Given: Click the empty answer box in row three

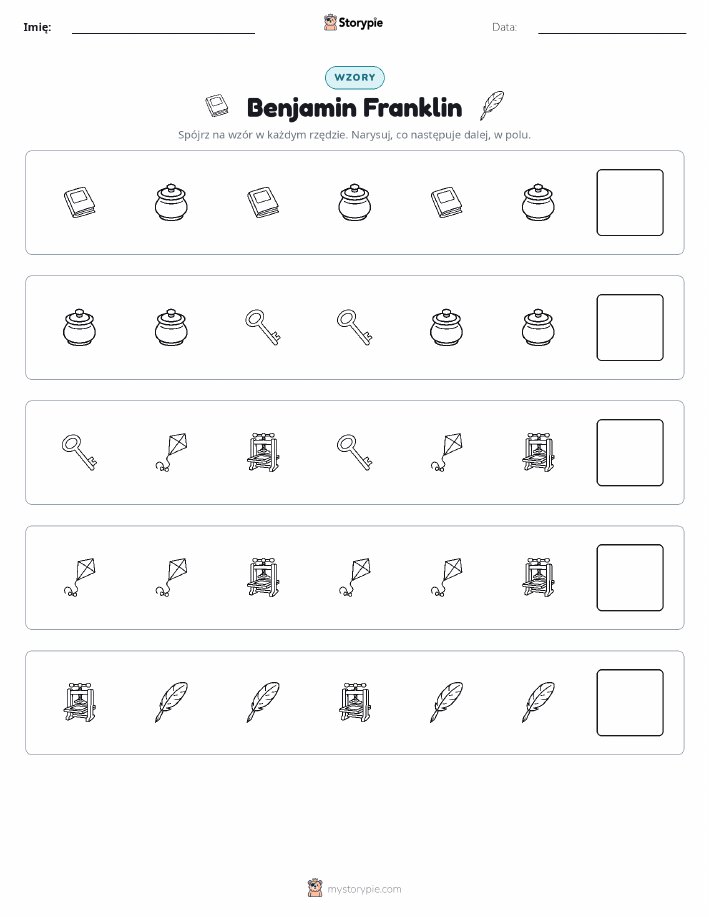Looking at the screenshot, I should tap(630, 452).
